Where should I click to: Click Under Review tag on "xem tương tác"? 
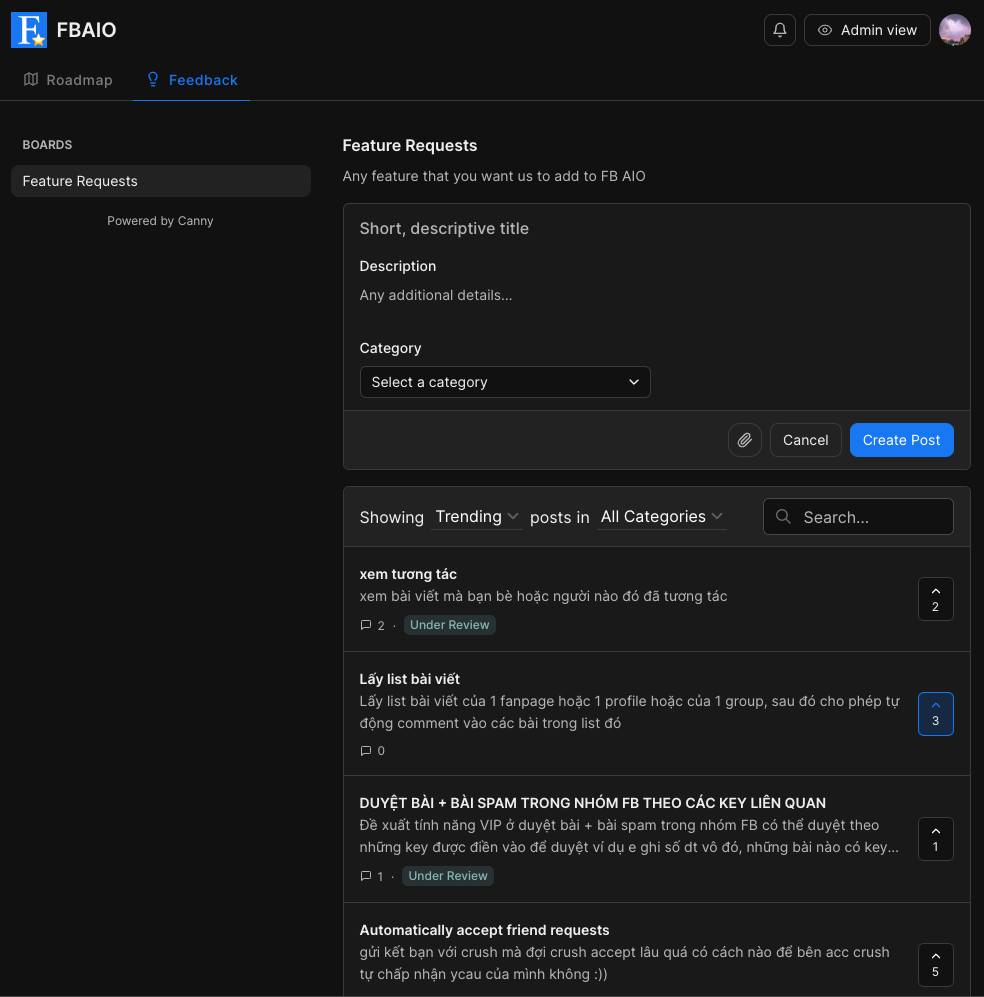(x=449, y=625)
